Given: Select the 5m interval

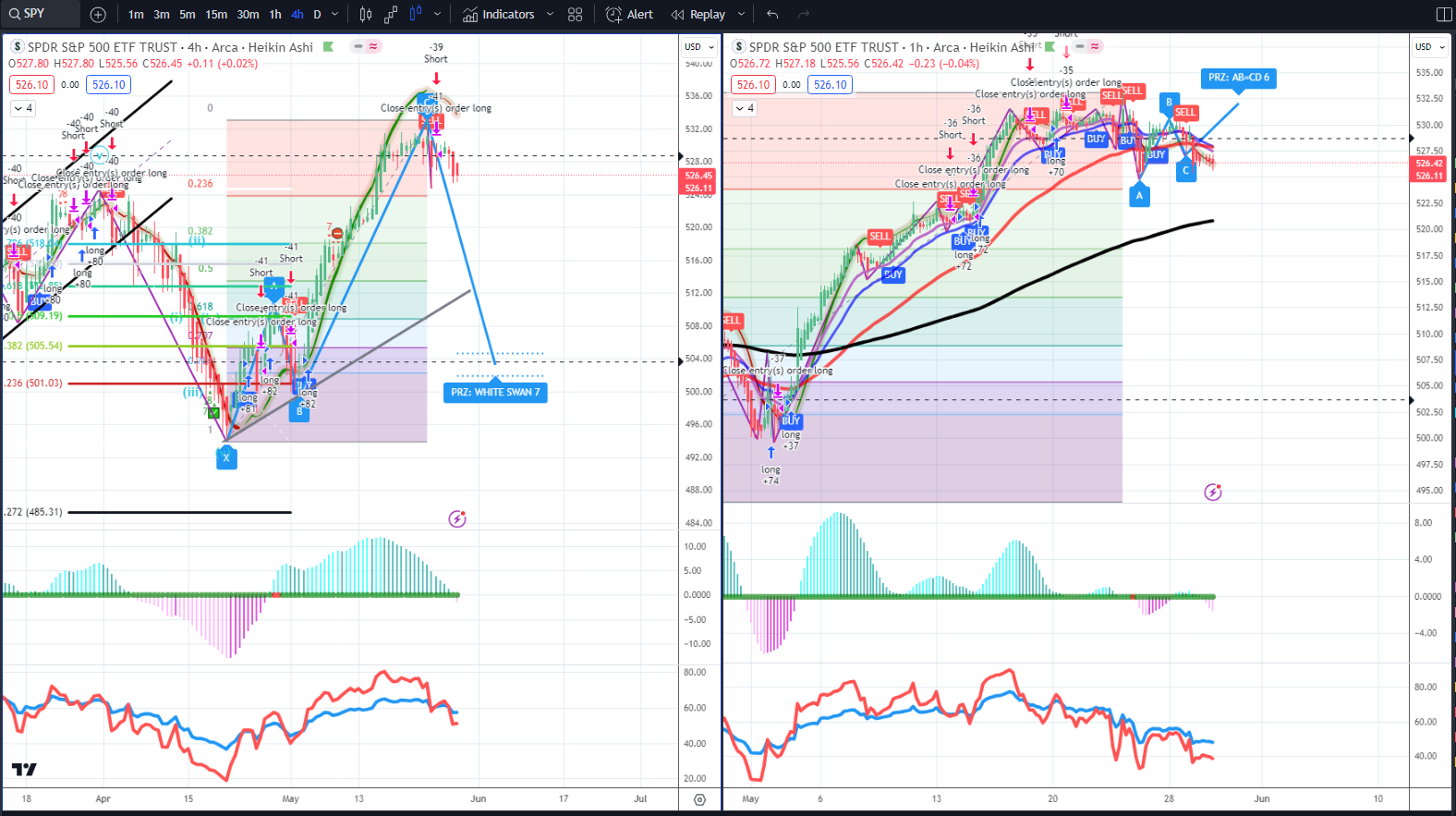Looking at the screenshot, I should 188,15.
